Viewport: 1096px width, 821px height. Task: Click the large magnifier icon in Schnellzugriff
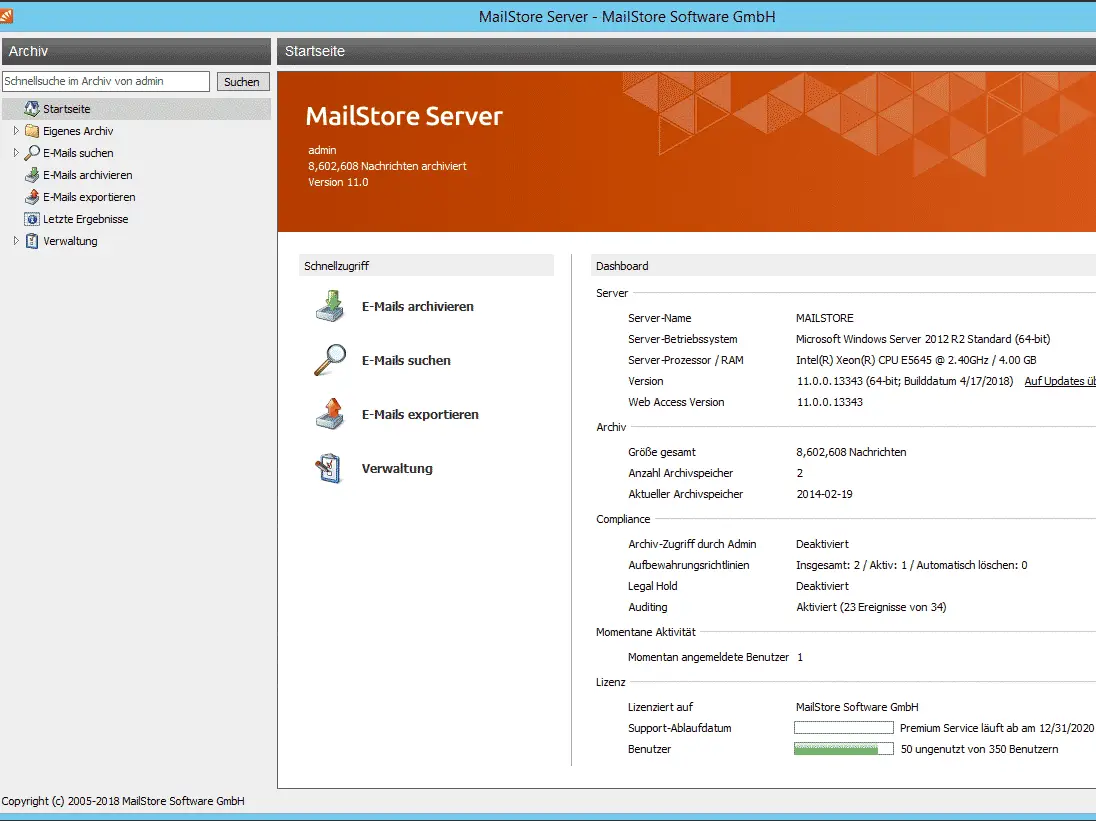(330, 360)
